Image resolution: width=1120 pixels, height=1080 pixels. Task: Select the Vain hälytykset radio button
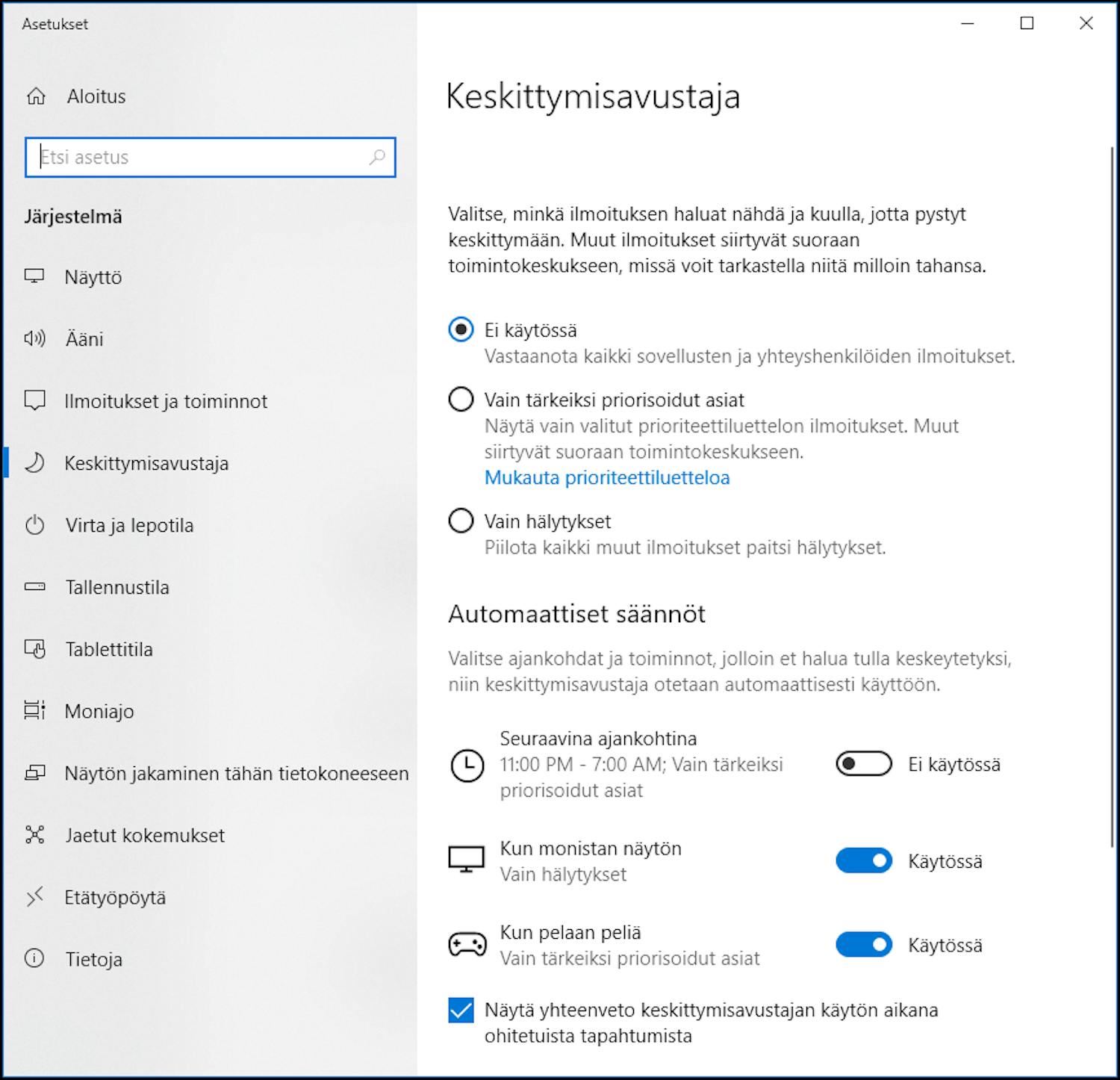[x=461, y=521]
